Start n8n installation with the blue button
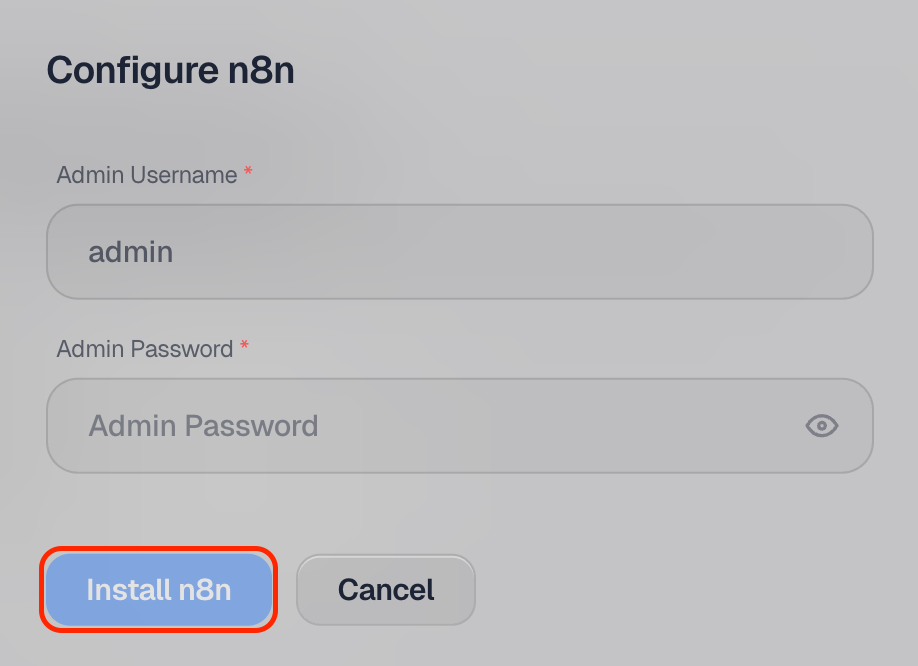918x666 pixels. tap(159, 589)
